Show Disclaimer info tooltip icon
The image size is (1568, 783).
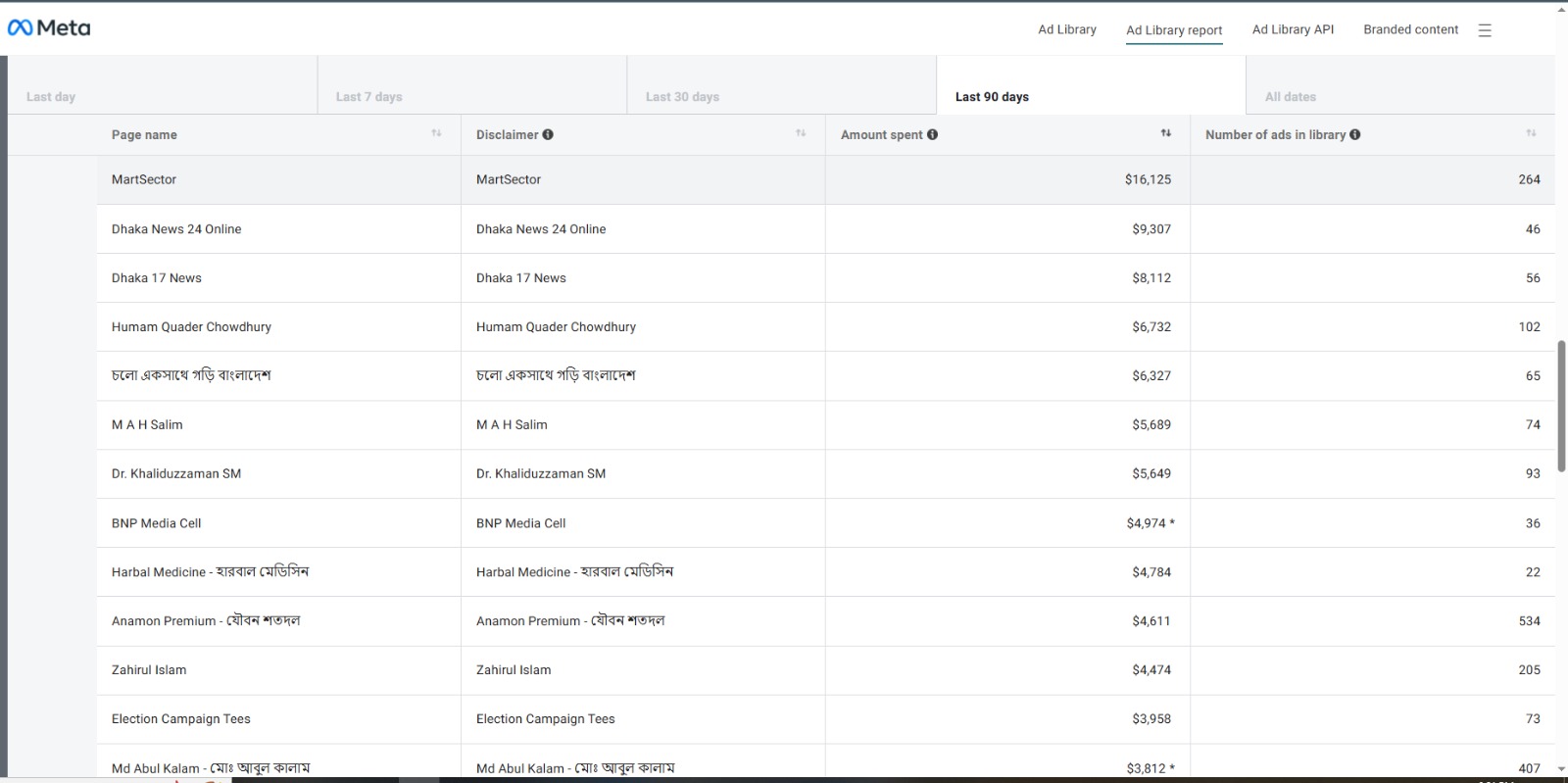point(548,134)
